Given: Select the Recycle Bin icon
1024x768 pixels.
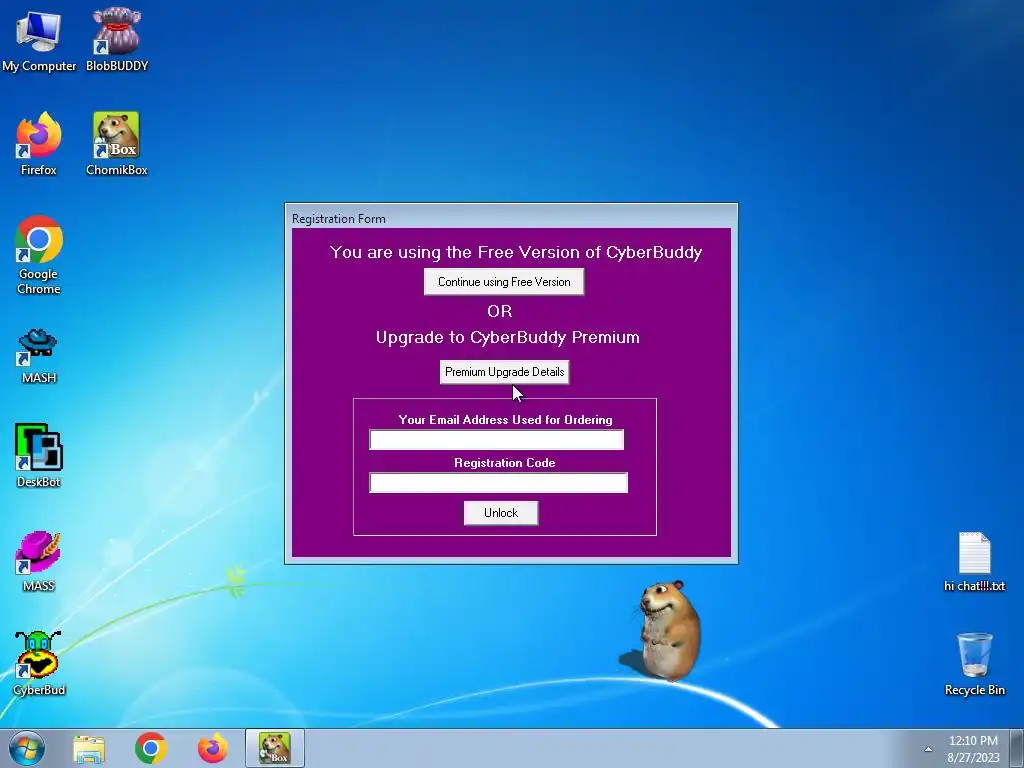Looking at the screenshot, I should pos(974,664).
